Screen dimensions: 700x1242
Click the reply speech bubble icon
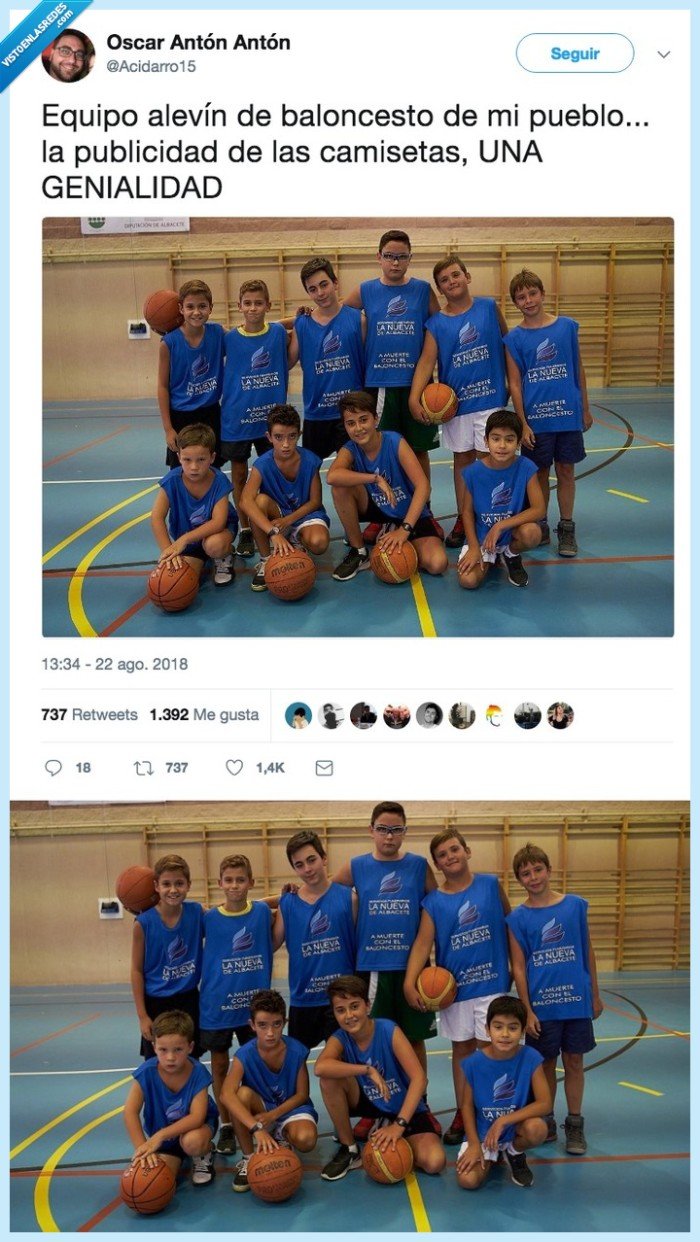click(53, 768)
